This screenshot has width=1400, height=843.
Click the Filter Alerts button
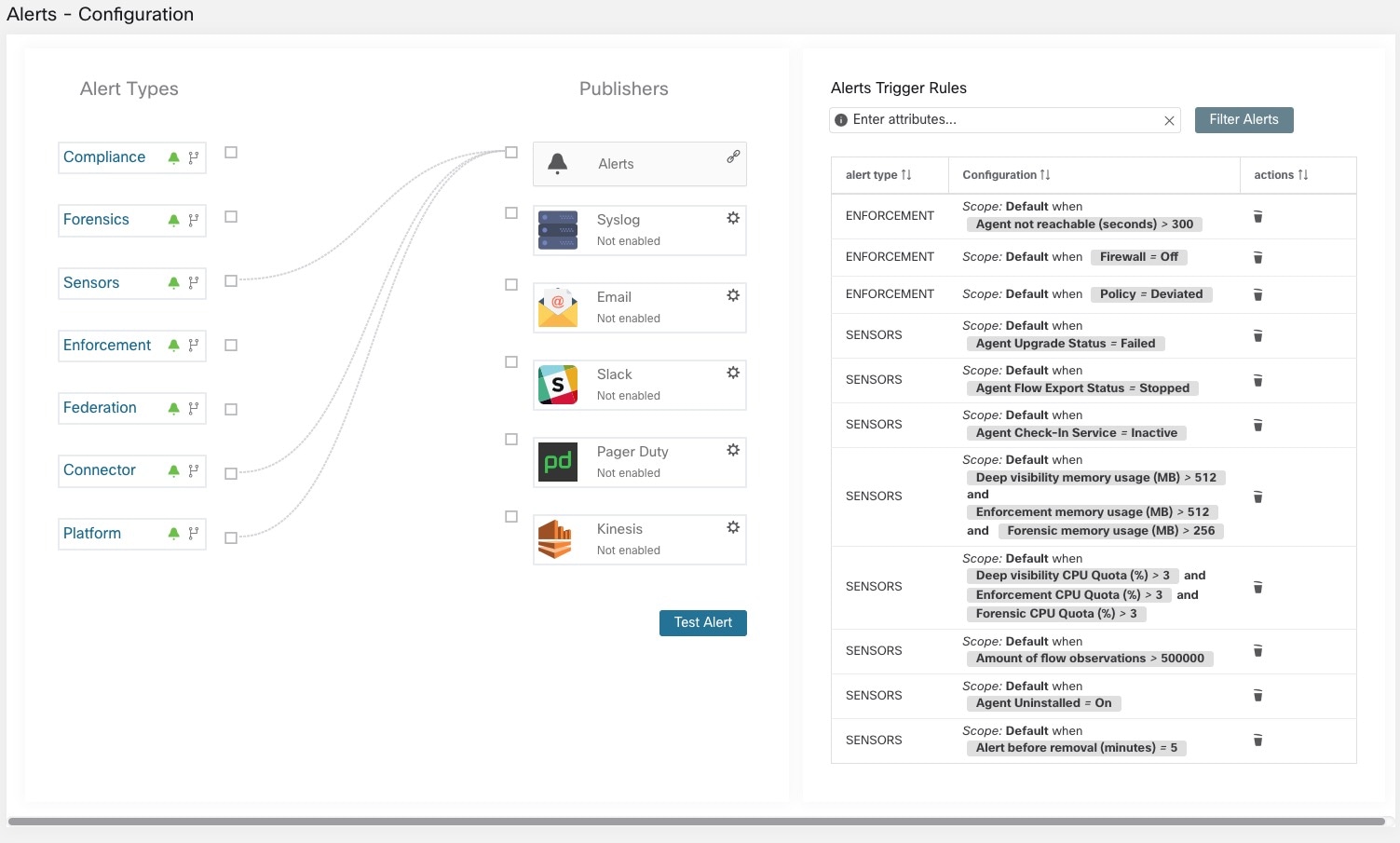(x=1244, y=119)
